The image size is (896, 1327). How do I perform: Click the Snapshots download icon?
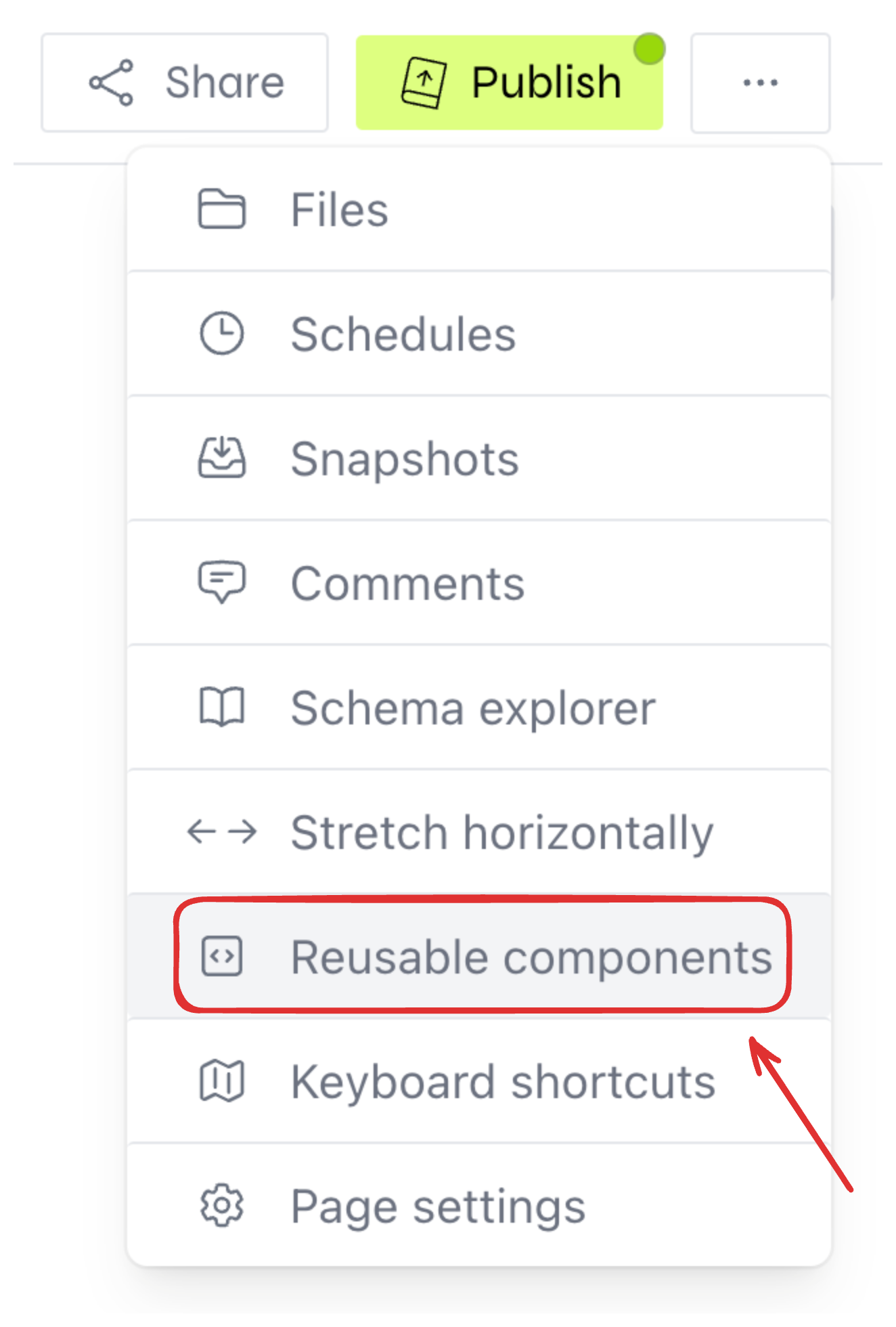(x=221, y=458)
